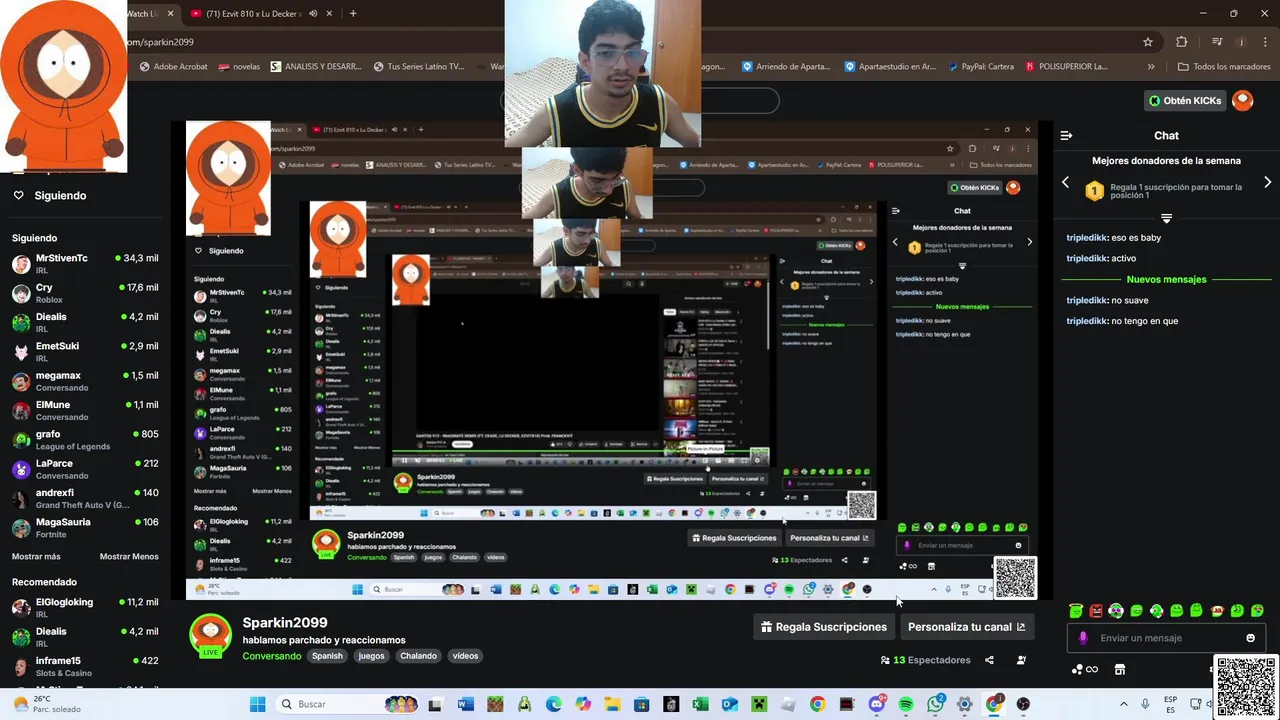
Task: Show hidden system tray icons
Action: (x=1123, y=704)
